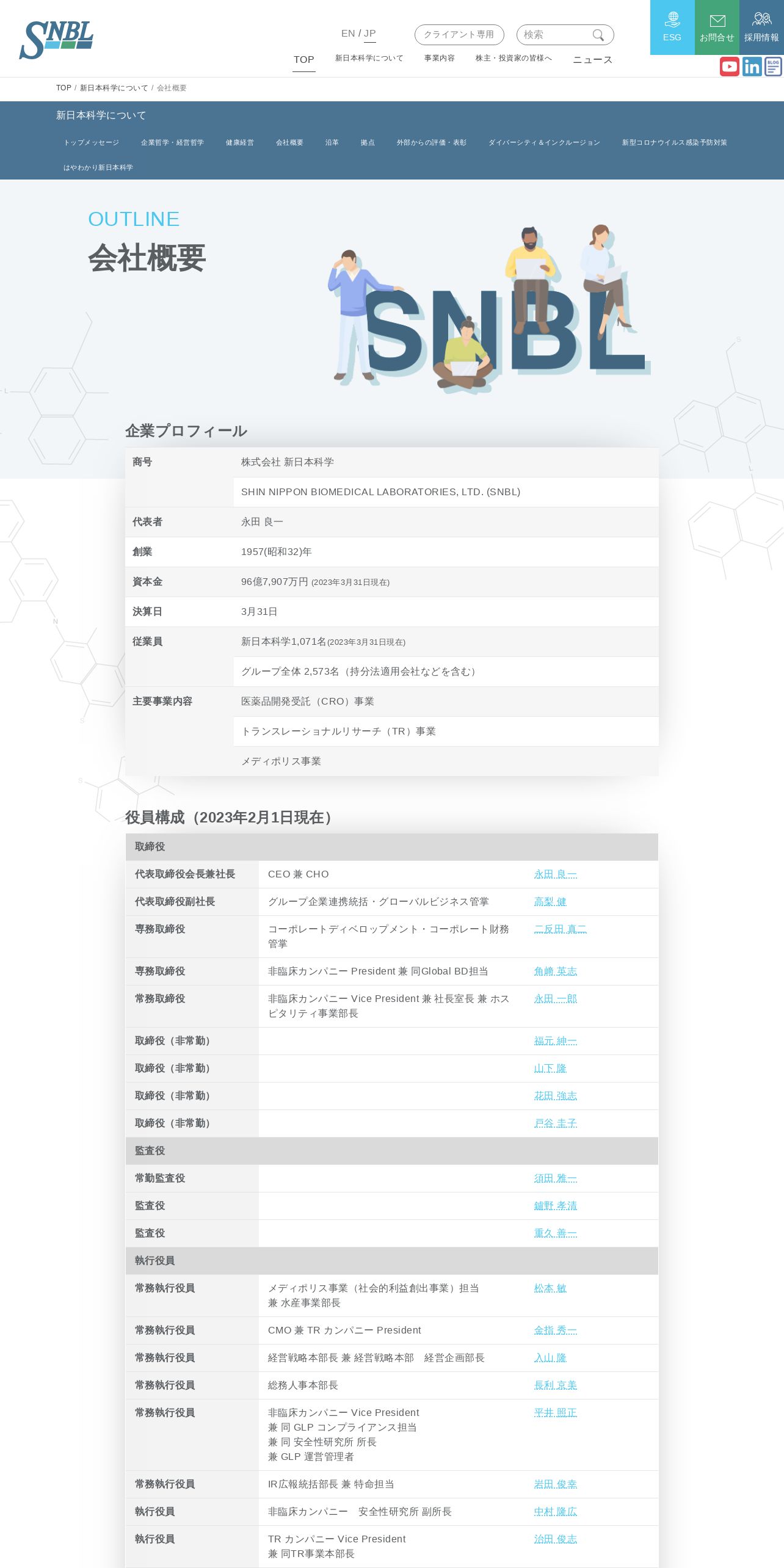Screen dimensions: 784x1568
Task: Open the ESG globe icon button
Action: pyautogui.click(x=672, y=27)
